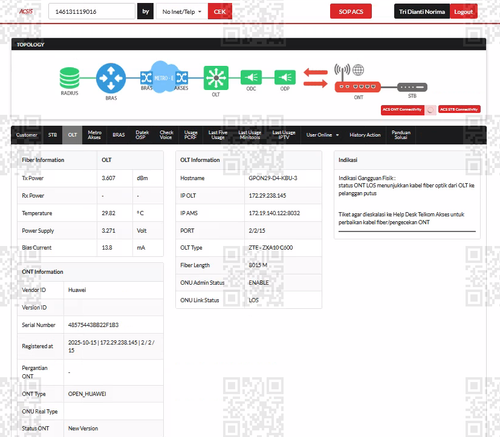
Task: Open the Metro Akses tab
Action: pos(94,135)
